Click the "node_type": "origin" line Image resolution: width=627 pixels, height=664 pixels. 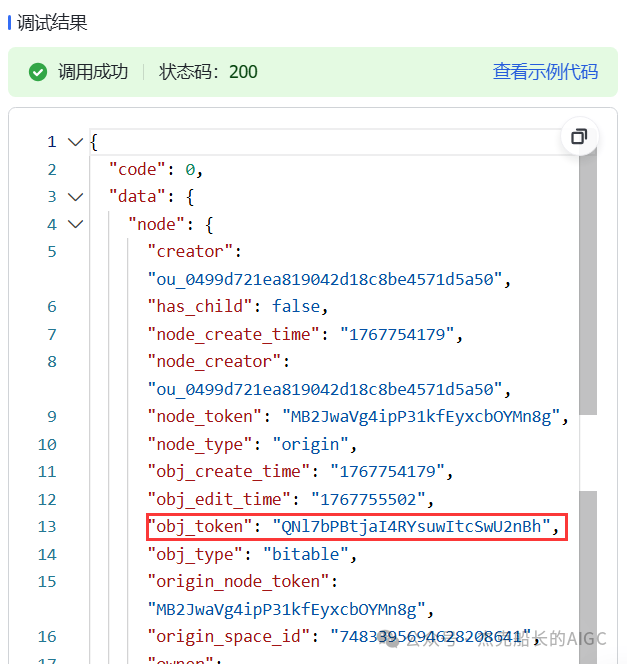(x=252, y=445)
